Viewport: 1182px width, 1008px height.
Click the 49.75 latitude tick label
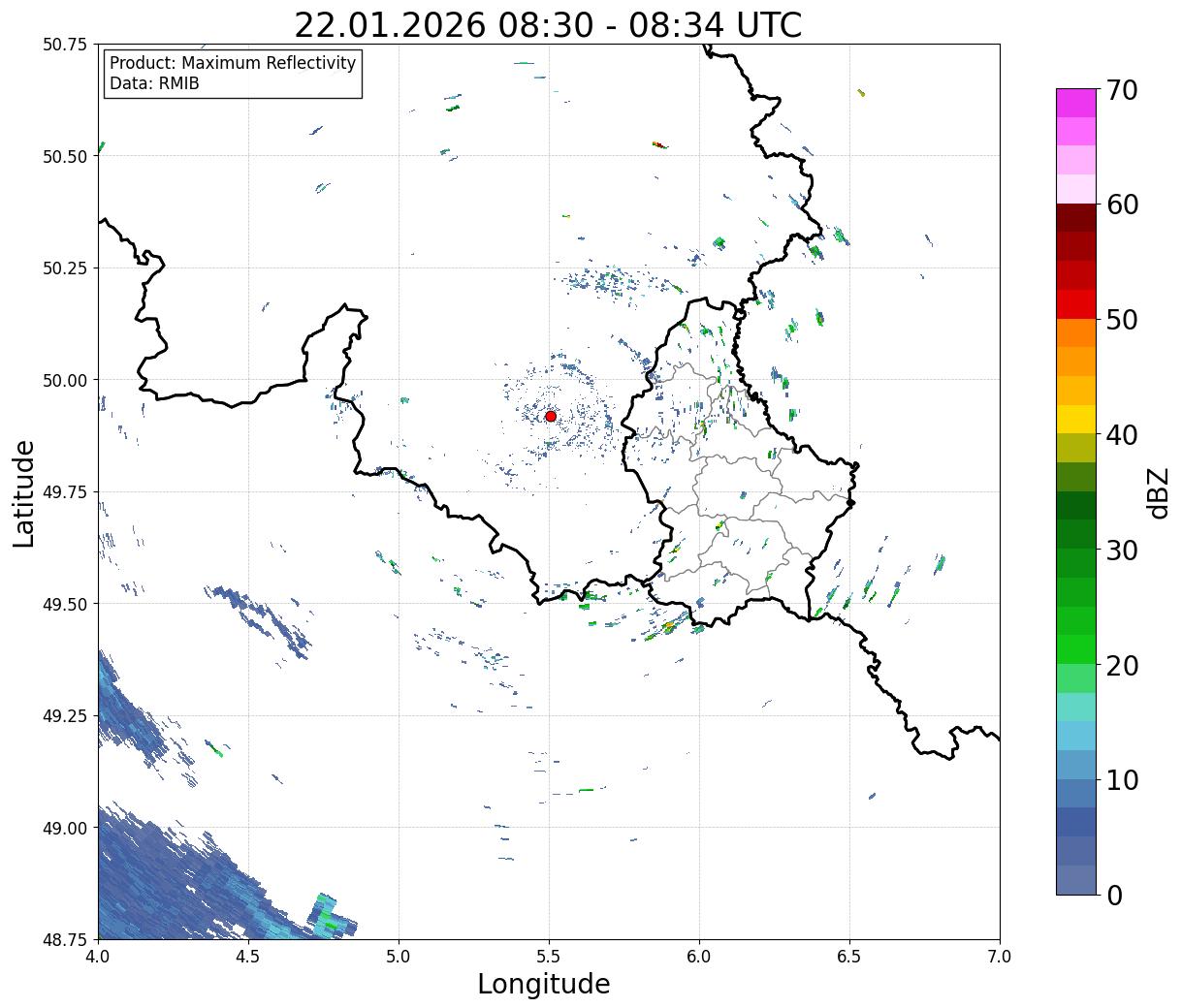click(65, 492)
